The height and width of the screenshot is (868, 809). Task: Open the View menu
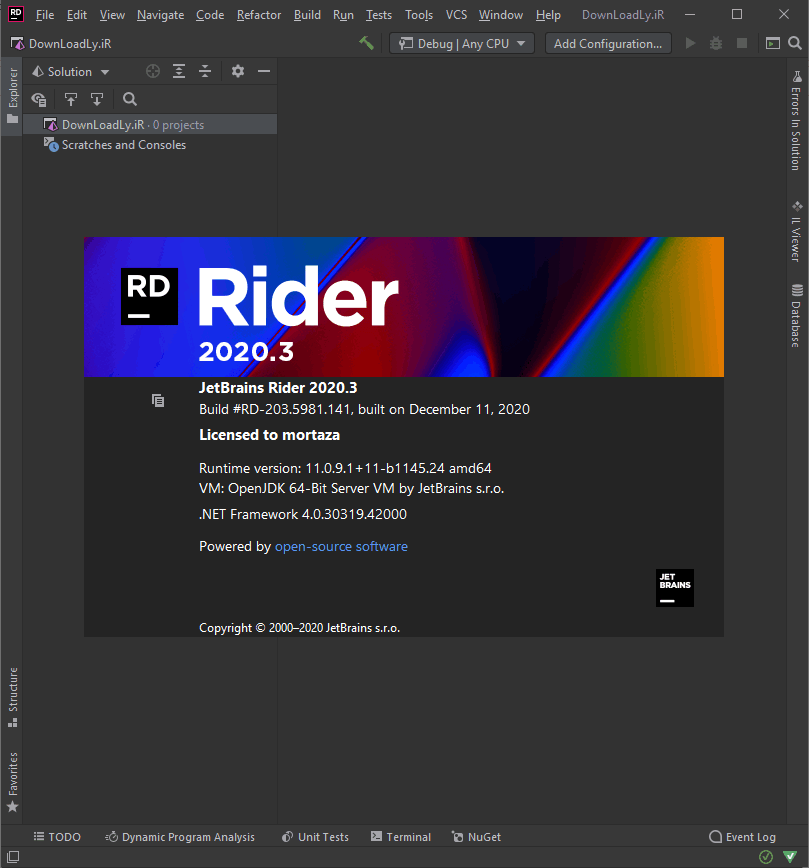(112, 15)
